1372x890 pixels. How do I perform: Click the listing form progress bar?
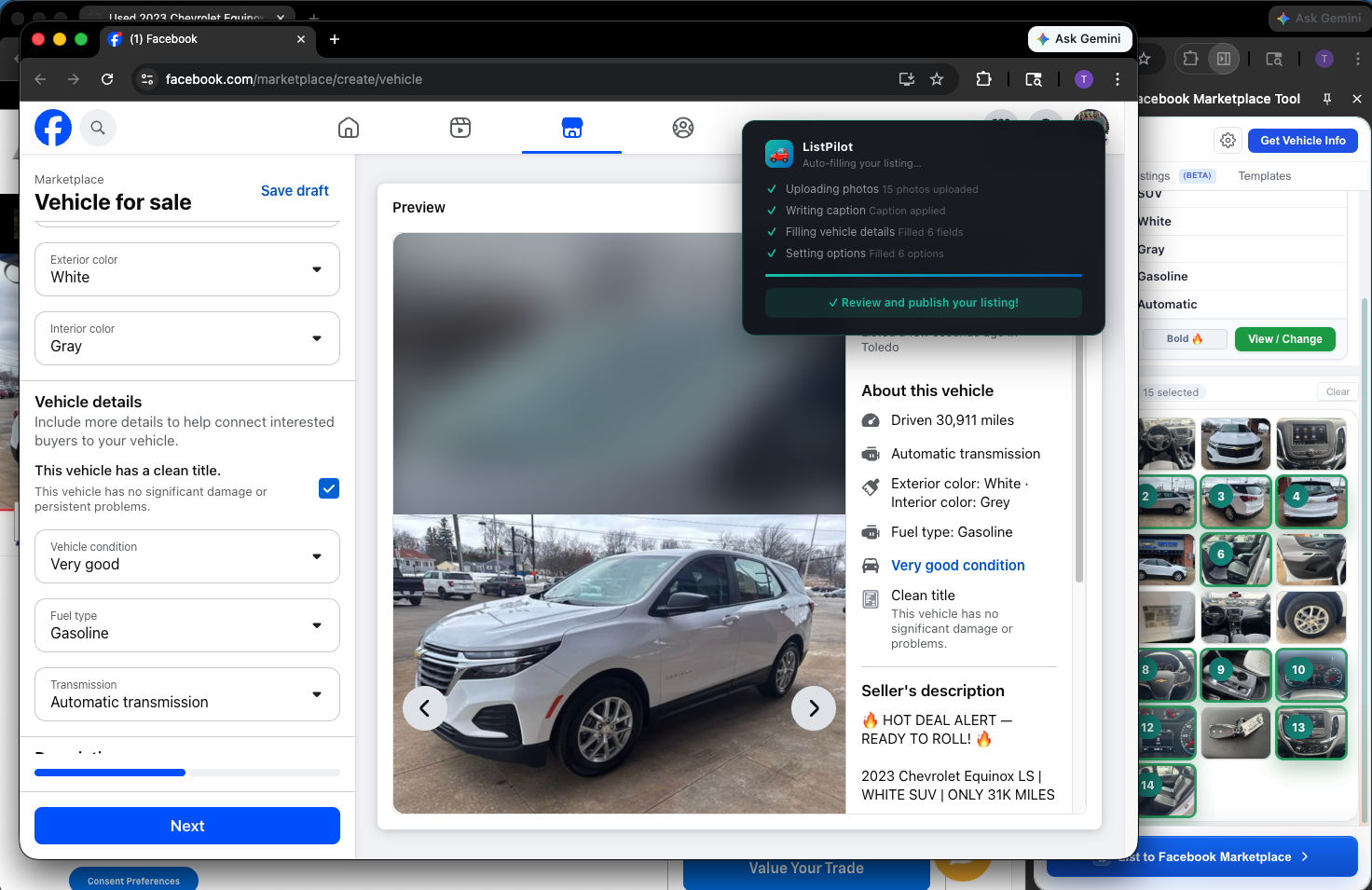point(187,773)
